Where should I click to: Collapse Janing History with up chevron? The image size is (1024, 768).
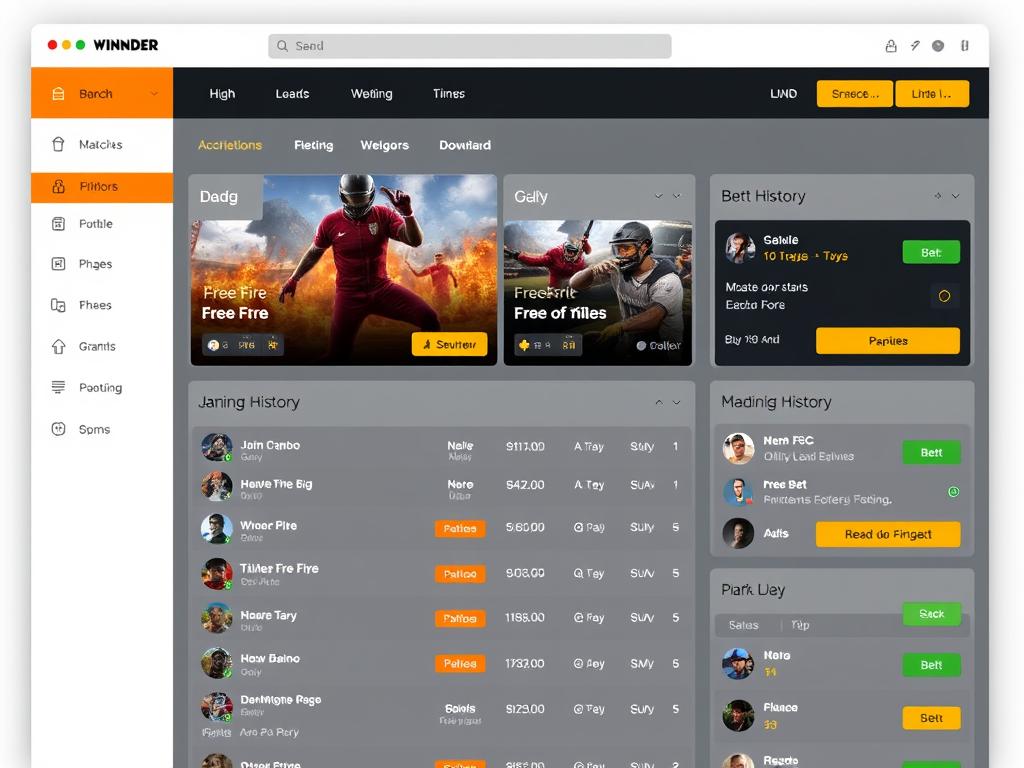click(x=659, y=402)
